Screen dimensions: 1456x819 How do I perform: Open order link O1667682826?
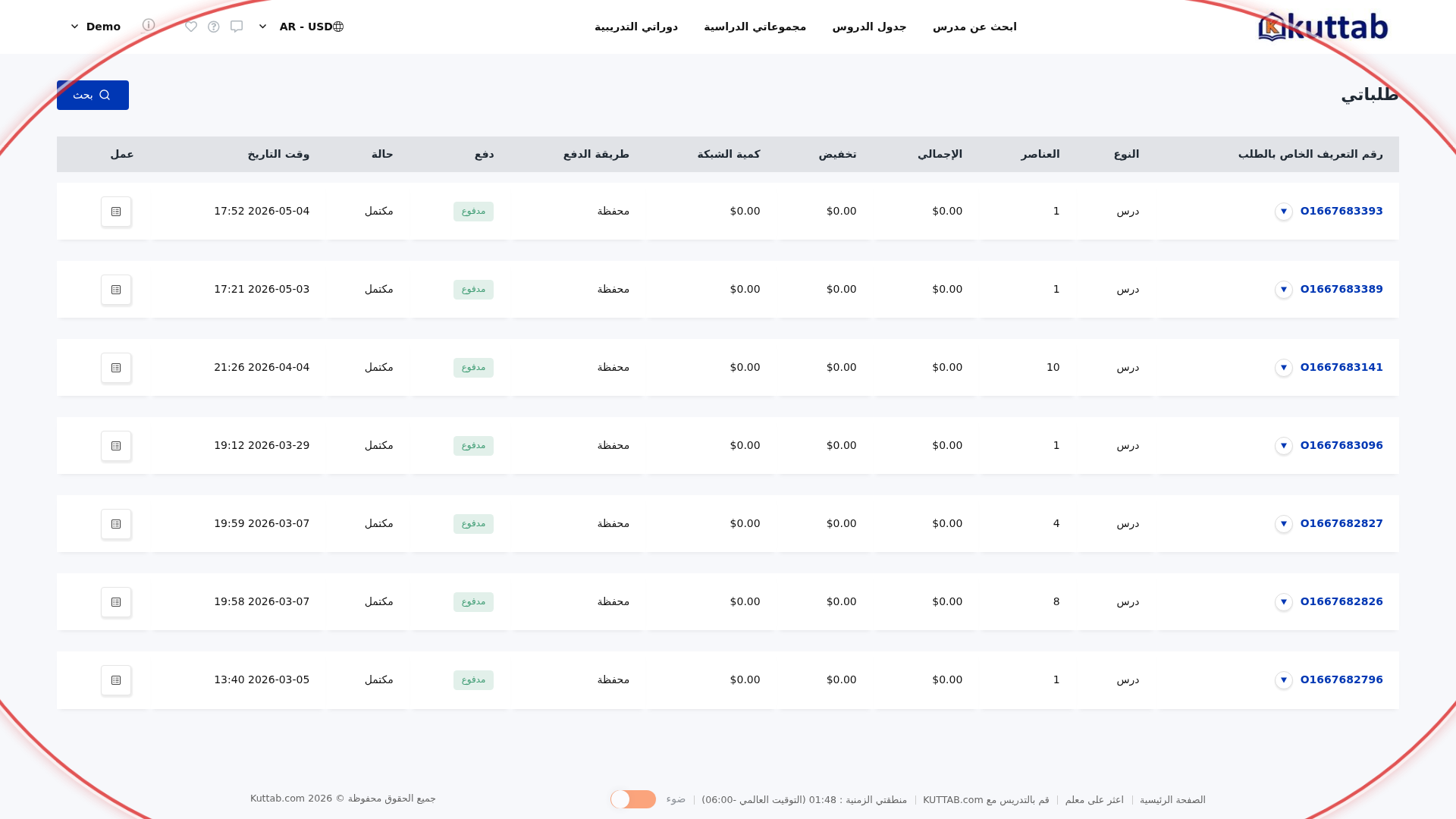[x=1341, y=601]
